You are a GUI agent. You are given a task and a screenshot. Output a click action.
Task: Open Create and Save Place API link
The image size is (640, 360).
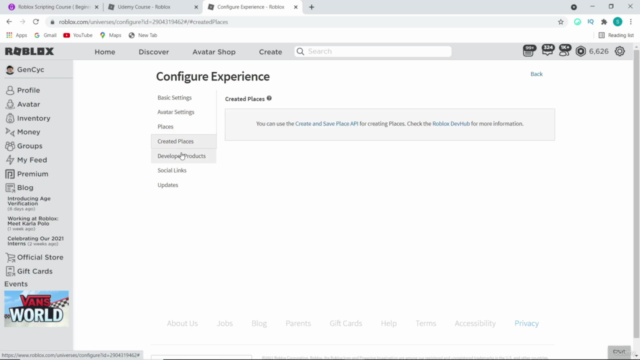coord(327,124)
